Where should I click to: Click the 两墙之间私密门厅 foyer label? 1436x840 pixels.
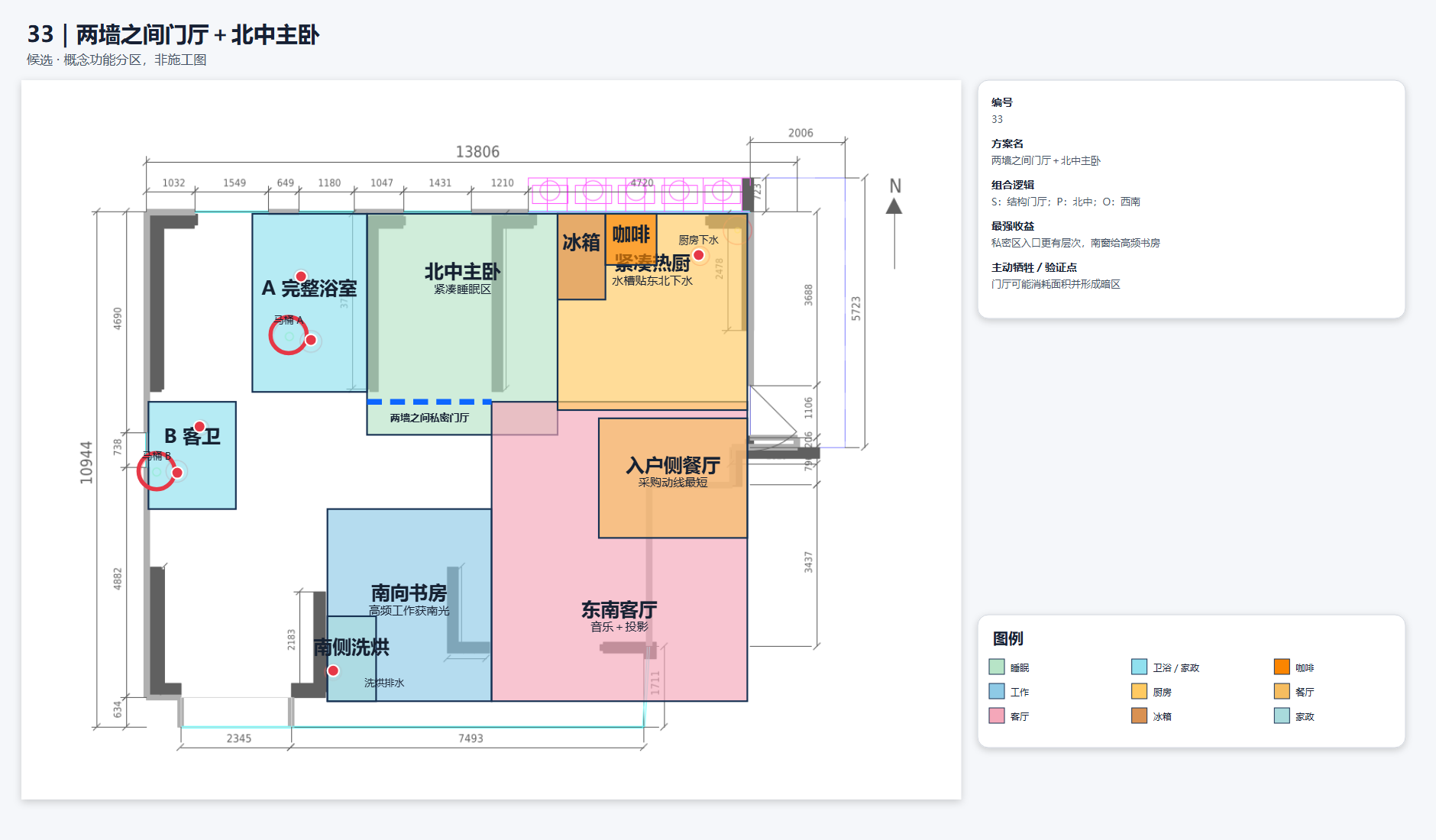click(429, 418)
